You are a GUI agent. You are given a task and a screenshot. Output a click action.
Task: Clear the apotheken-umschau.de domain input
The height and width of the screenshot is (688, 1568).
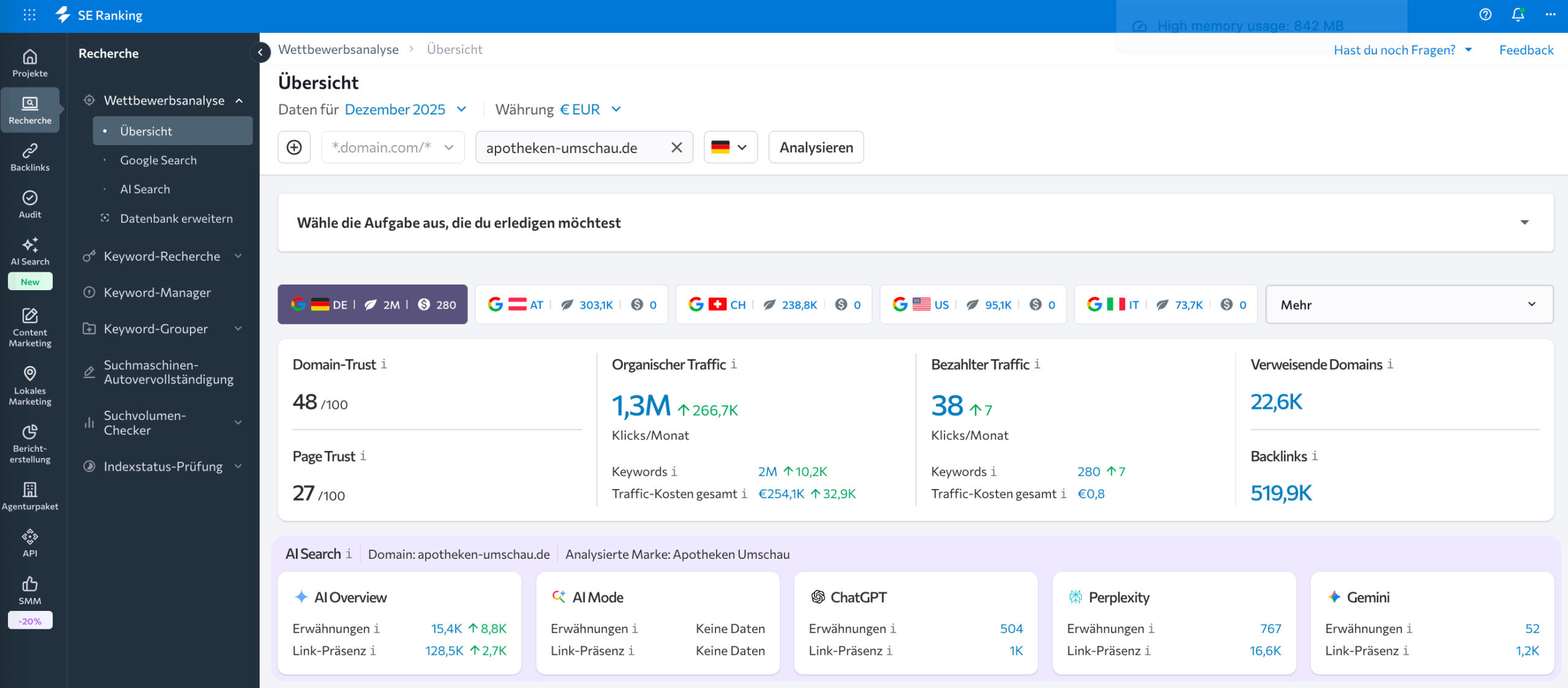(677, 147)
